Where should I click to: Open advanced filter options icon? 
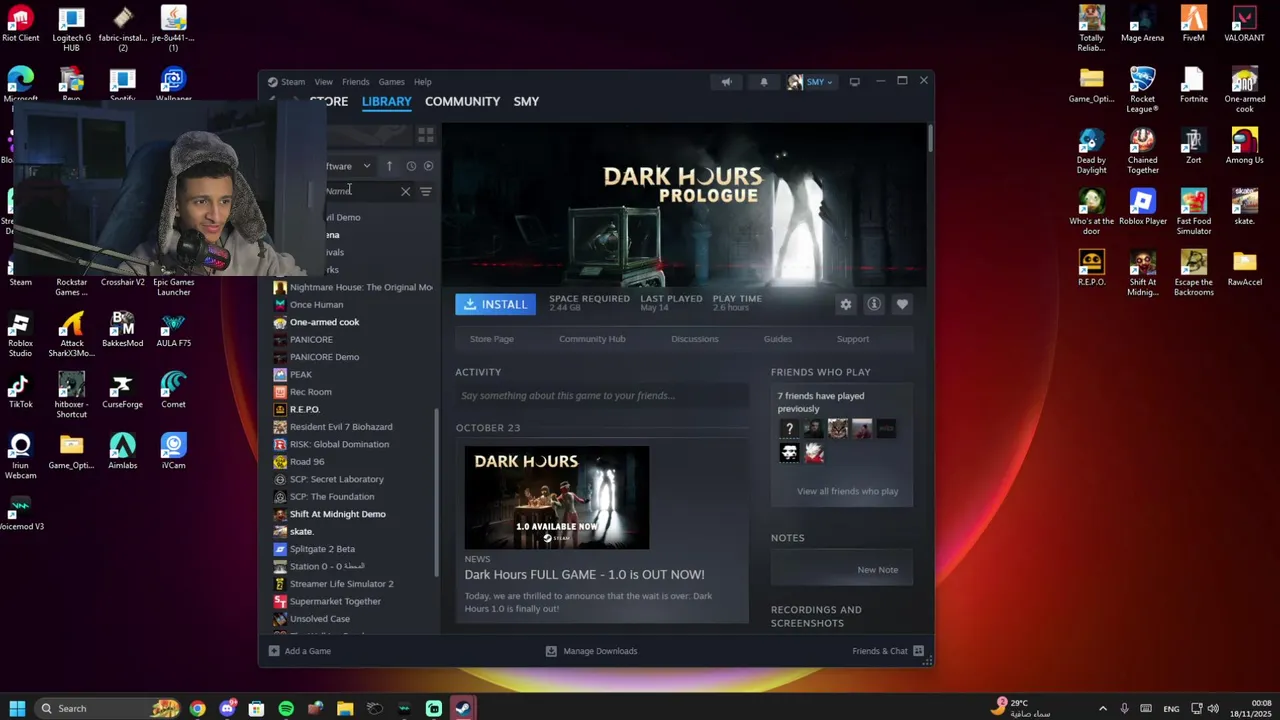tap(426, 191)
